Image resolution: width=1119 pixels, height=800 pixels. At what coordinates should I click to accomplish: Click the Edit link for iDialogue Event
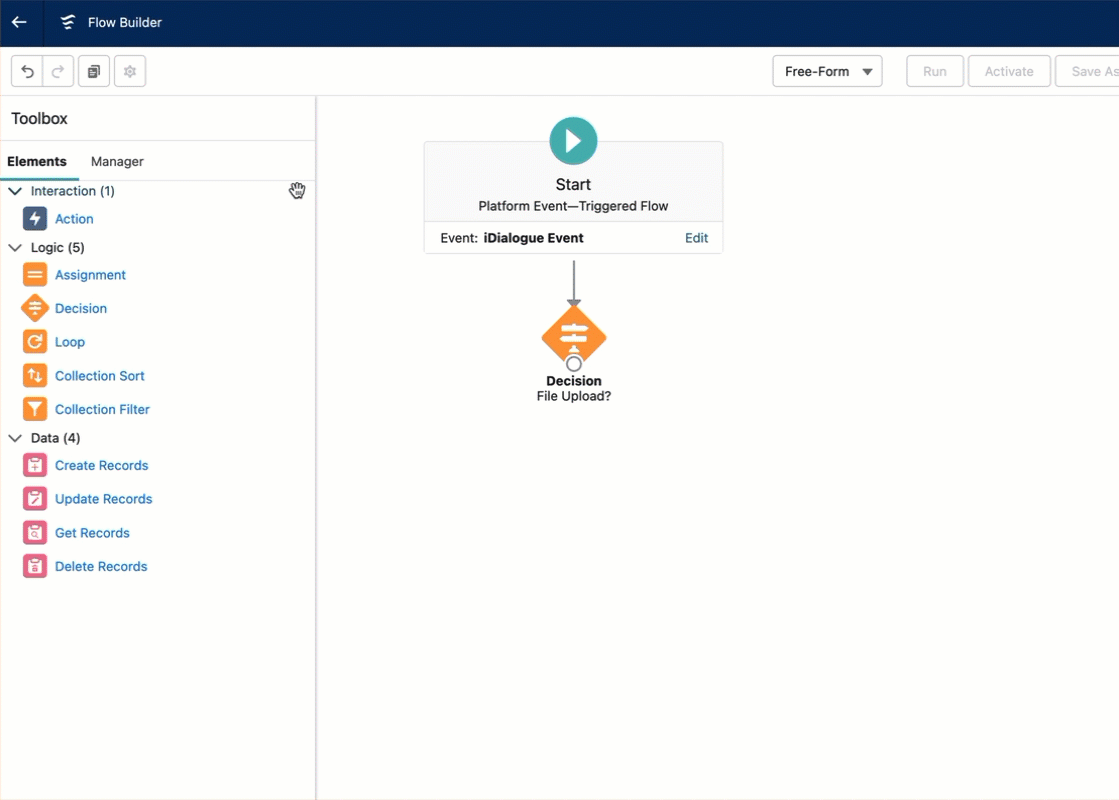point(697,238)
